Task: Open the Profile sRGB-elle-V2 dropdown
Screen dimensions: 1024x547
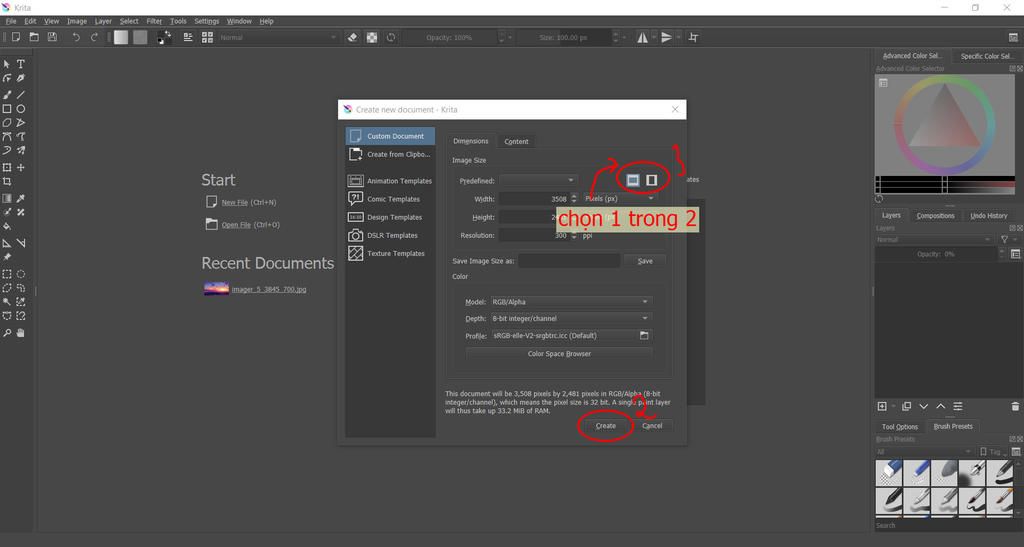Action: tap(564, 336)
